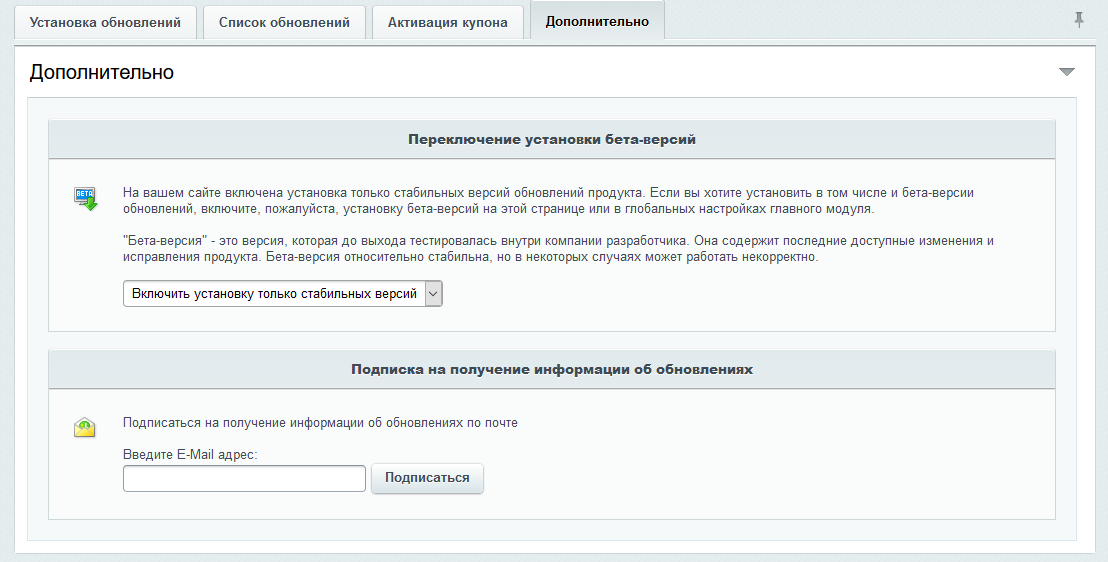The width and height of the screenshot is (1108, 562).
Task: Click the BETA download icon
Action: coord(85,198)
